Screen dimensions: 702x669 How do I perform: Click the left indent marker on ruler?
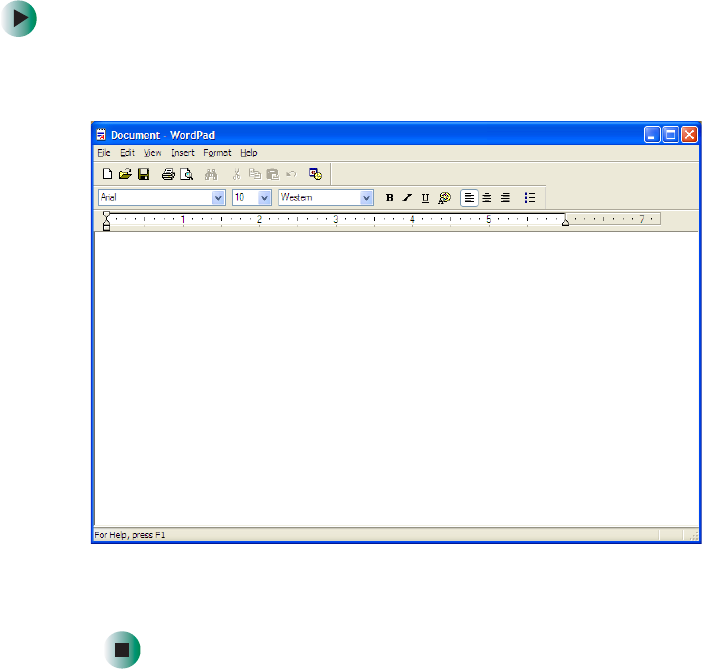point(106,221)
